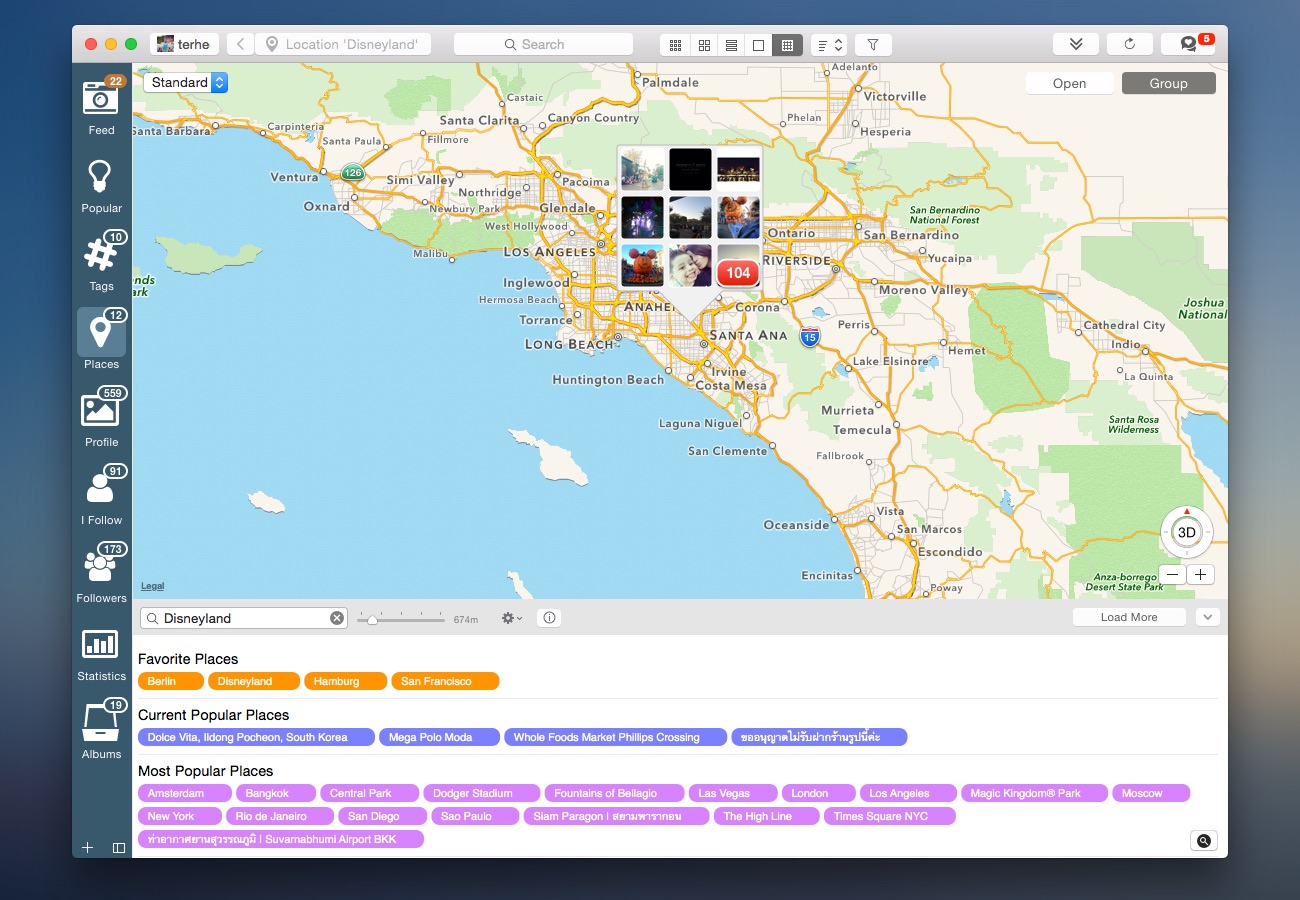
Task: Open the gear settings dropdown
Action: point(512,618)
